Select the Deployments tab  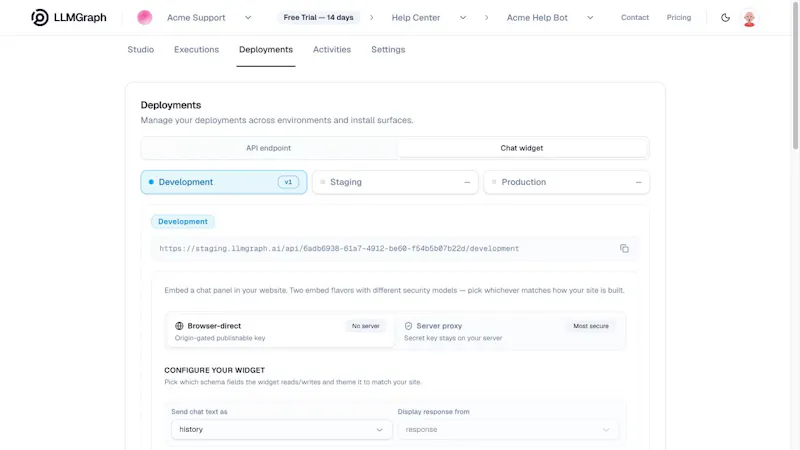(x=266, y=49)
